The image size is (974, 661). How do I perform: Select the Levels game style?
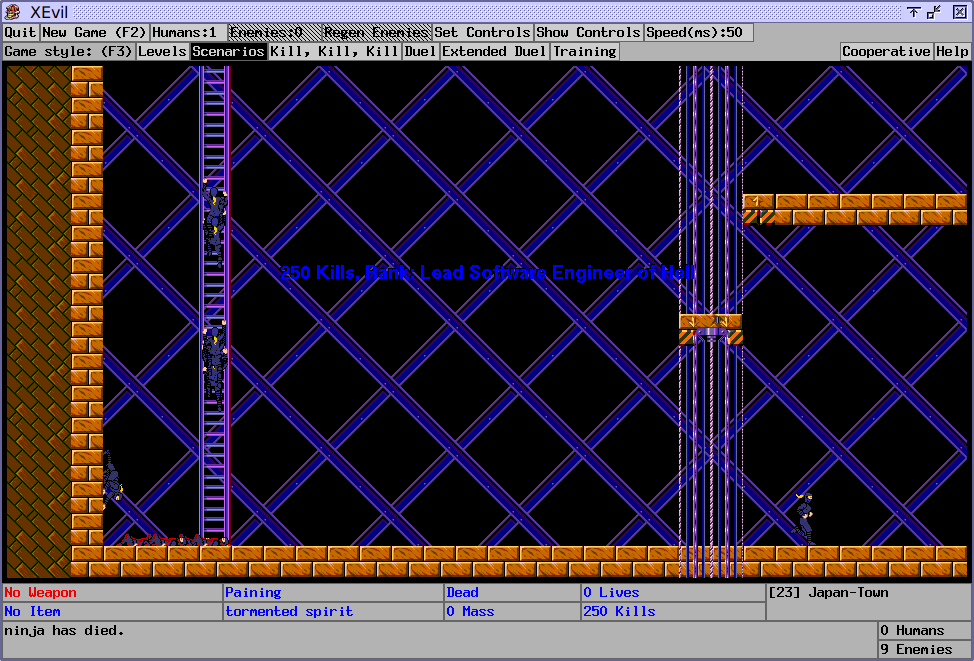coord(162,52)
